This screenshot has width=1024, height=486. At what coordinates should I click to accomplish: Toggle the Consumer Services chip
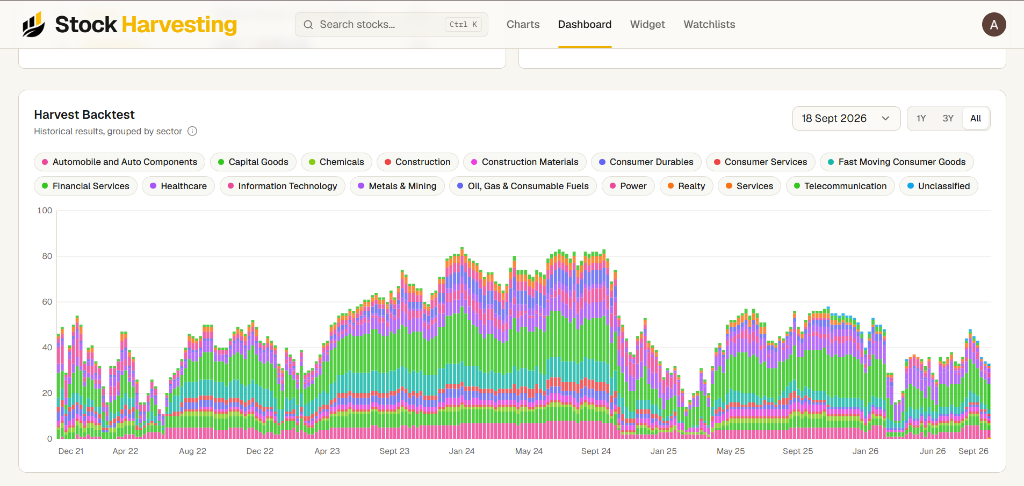pos(761,162)
